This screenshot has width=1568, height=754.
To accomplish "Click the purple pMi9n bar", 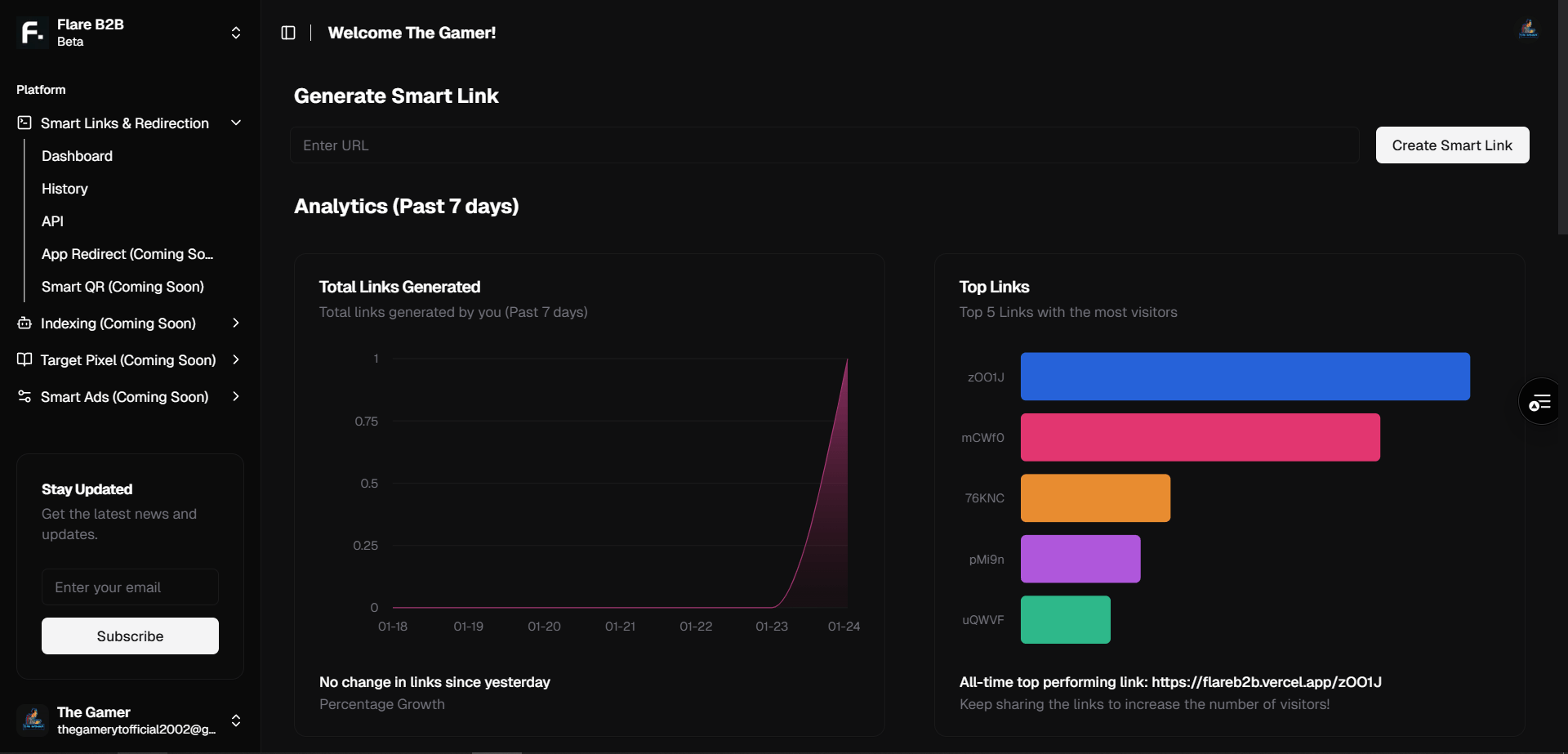I will pyautogui.click(x=1080, y=559).
